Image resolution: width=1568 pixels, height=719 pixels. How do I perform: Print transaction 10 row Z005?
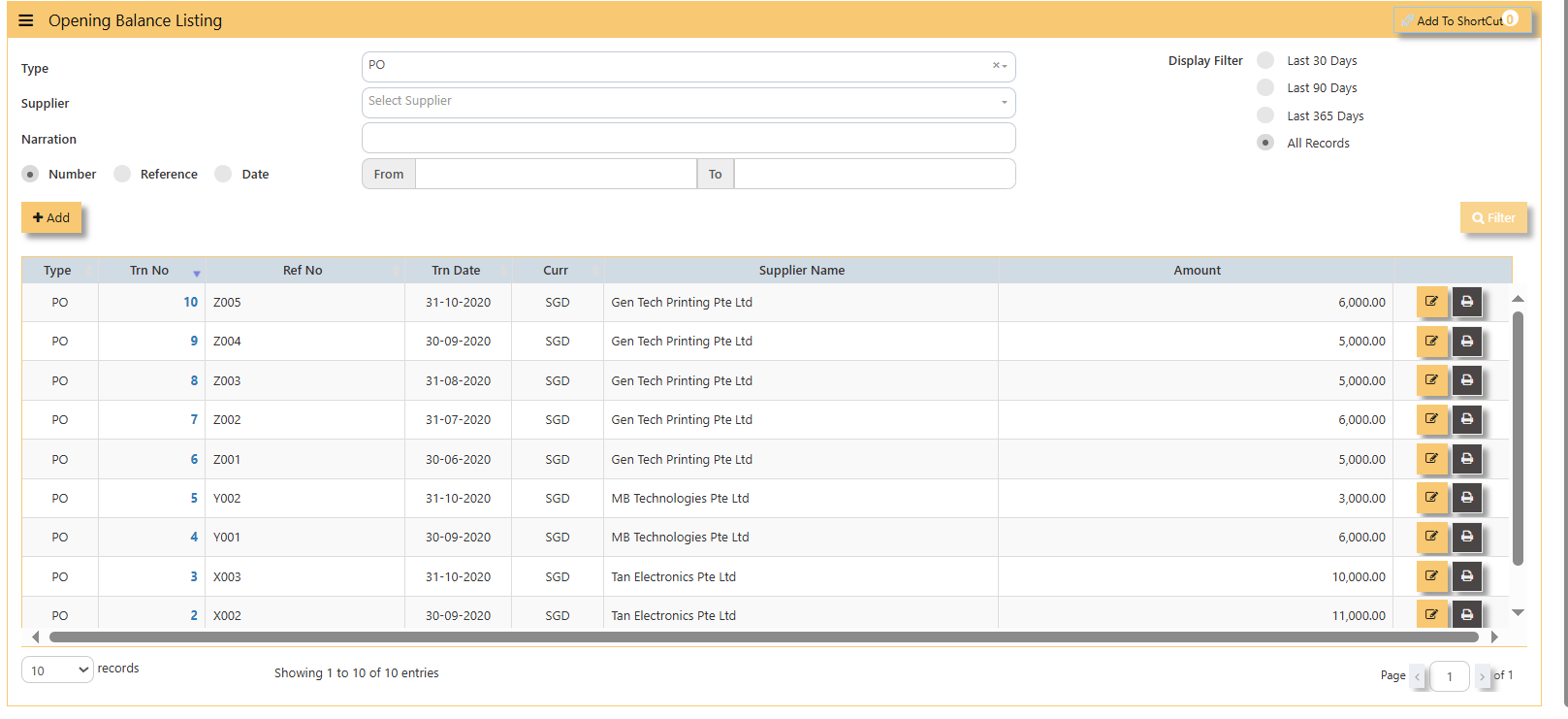tap(1466, 302)
